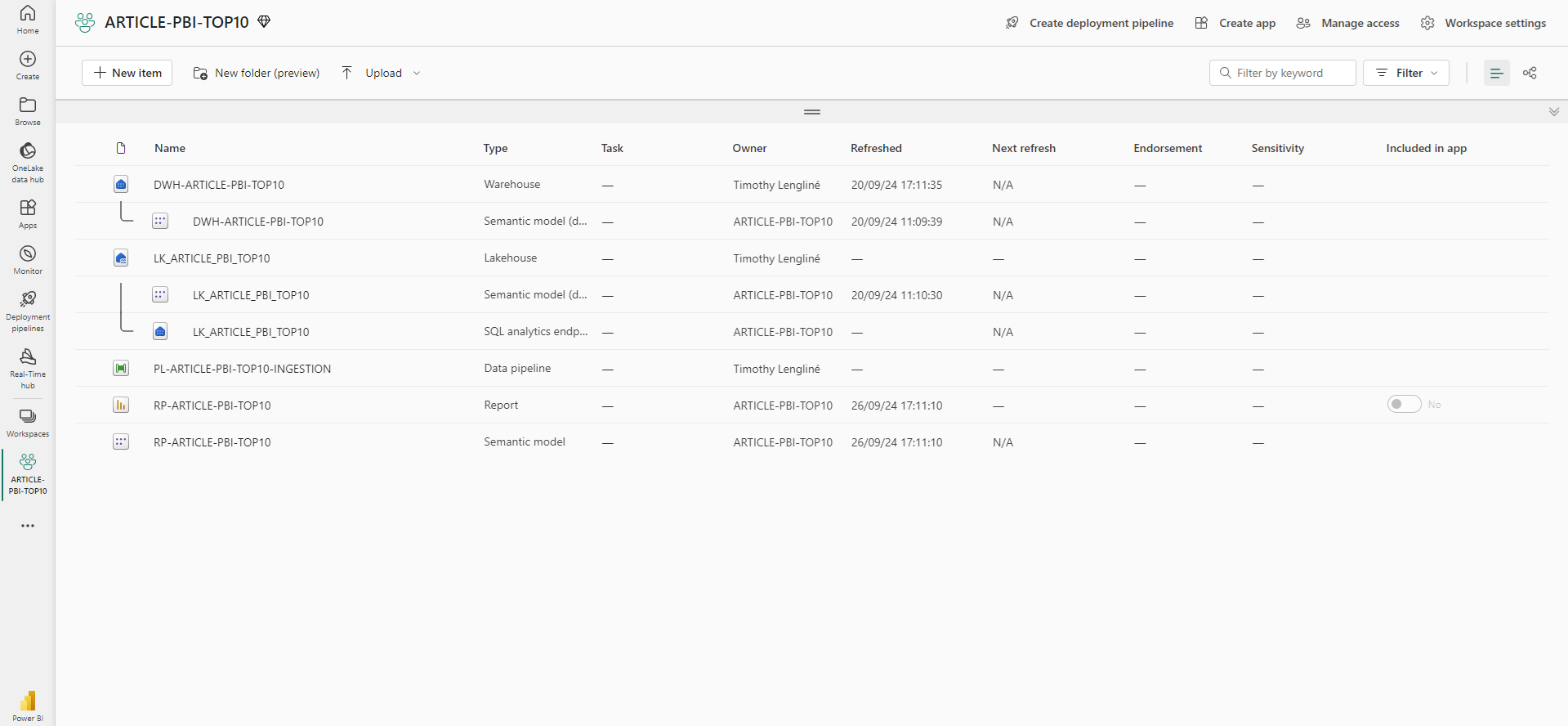The height and width of the screenshot is (726, 1568).
Task: Open the RP-ARTICLE-PBI-TOP10 report
Action: (212, 406)
